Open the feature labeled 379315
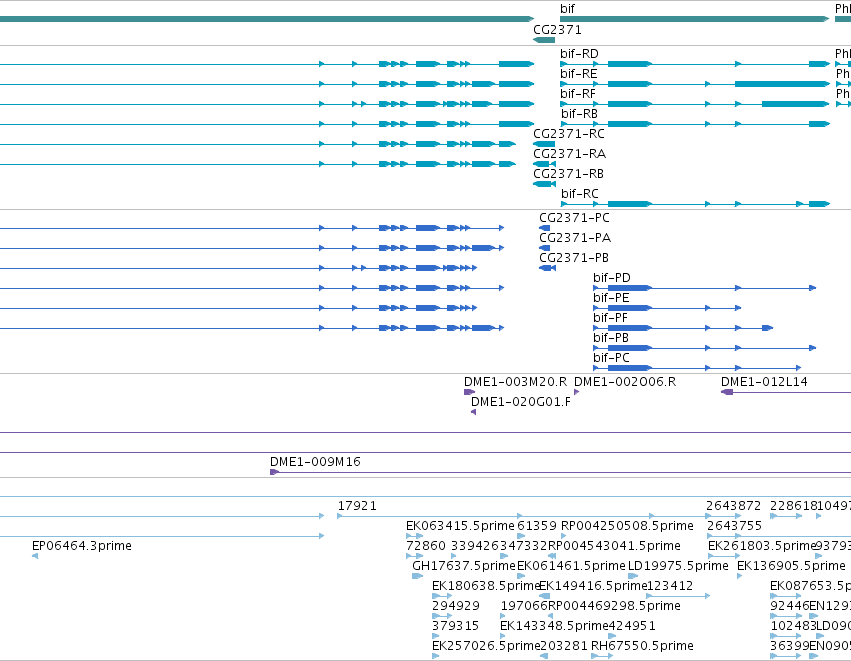 (x=455, y=626)
